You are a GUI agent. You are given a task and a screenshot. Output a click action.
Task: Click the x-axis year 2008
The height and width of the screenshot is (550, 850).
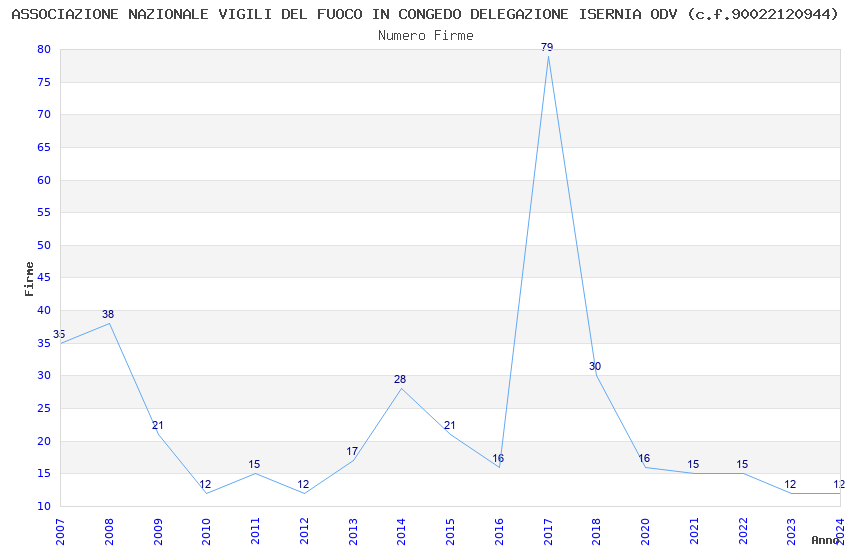pos(108,531)
